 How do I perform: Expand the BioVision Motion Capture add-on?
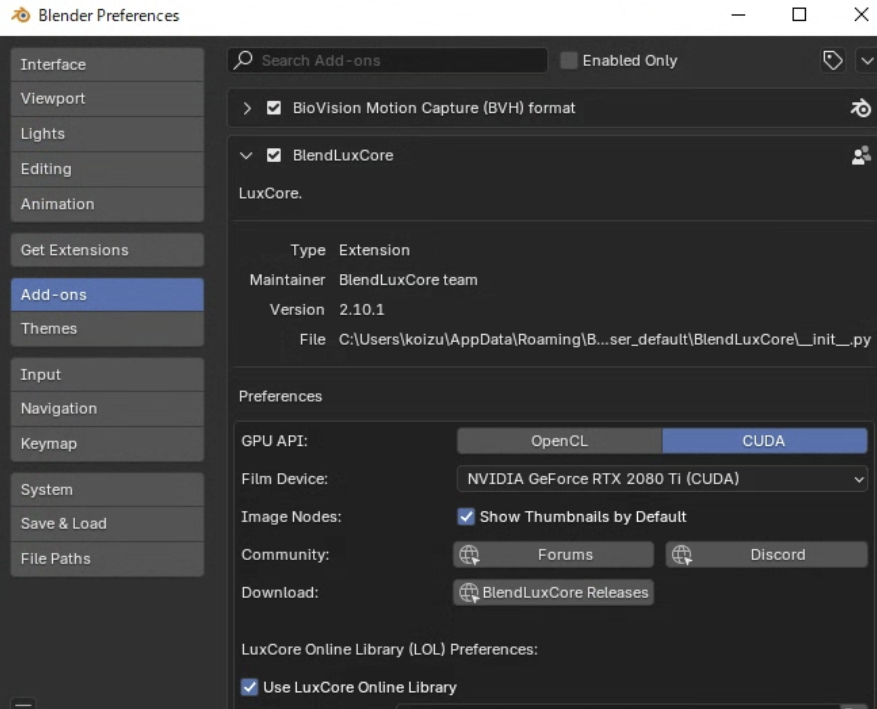(248, 108)
